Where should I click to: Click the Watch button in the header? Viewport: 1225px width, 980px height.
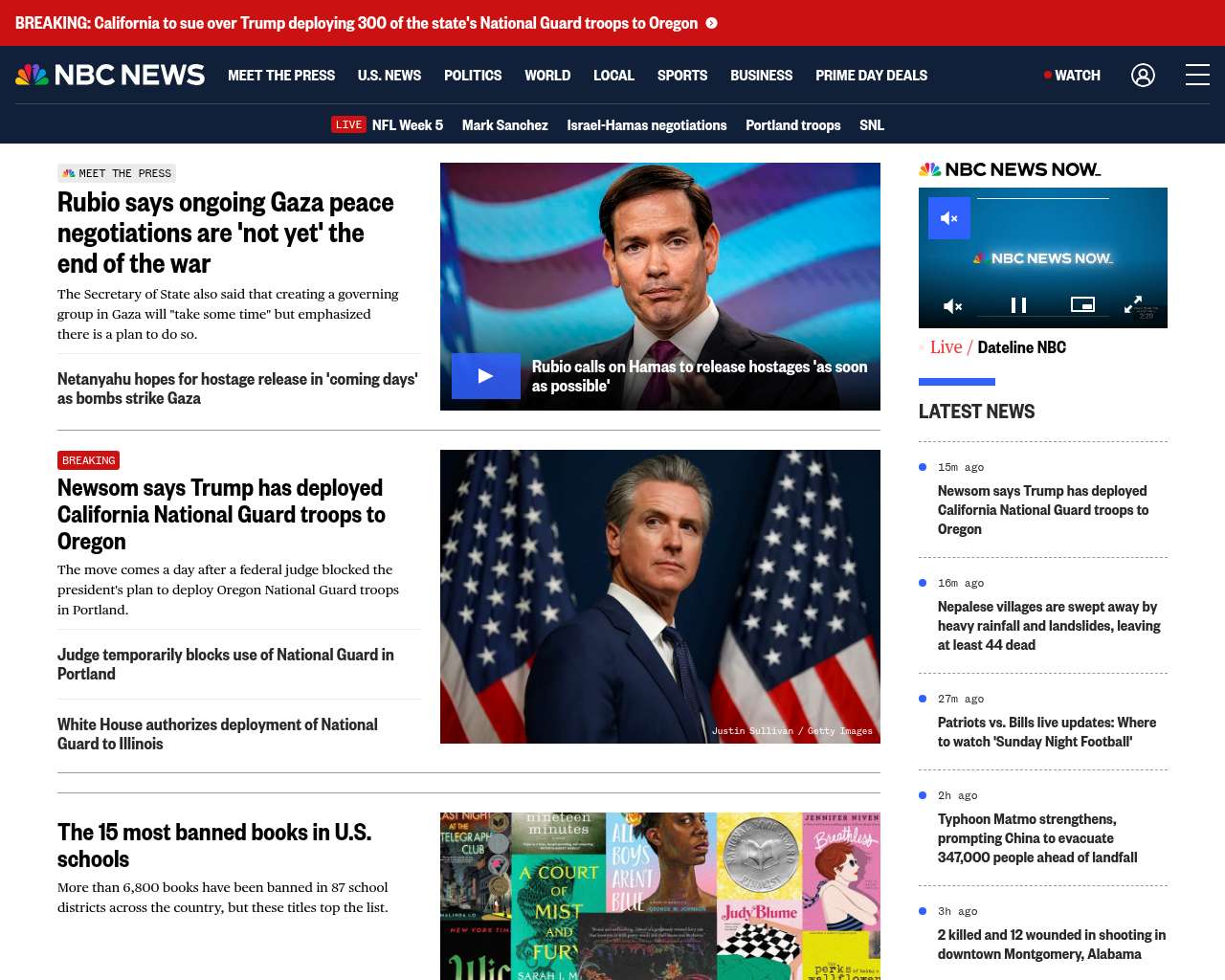point(1072,76)
